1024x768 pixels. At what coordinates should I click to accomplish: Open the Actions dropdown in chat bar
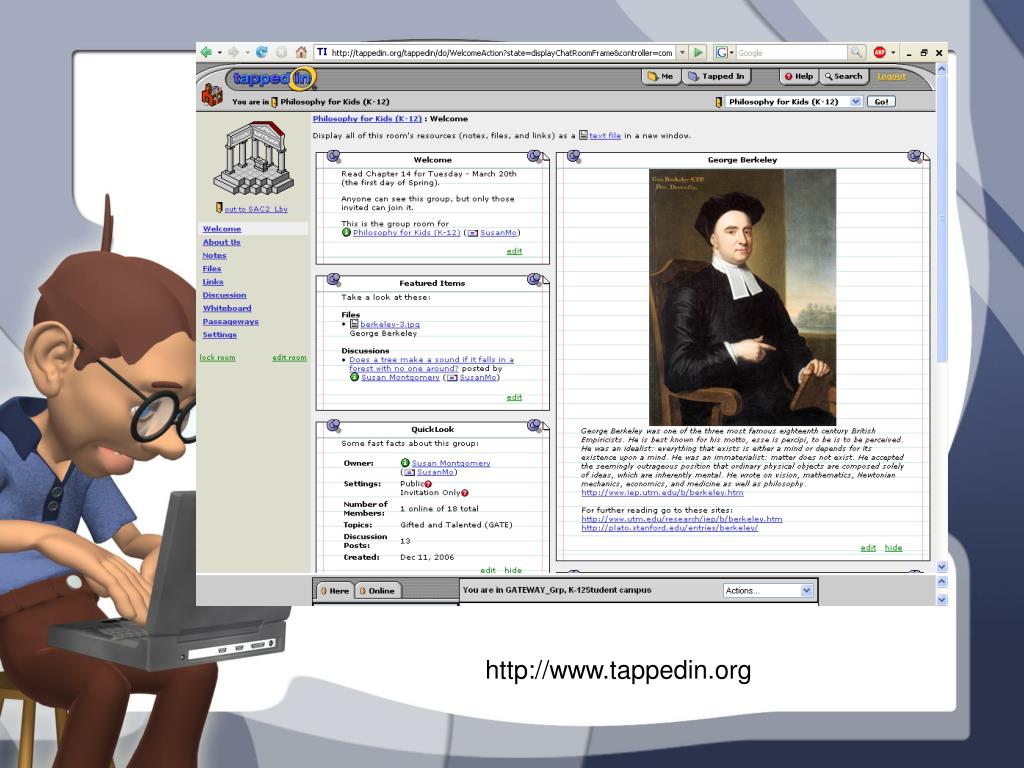[807, 590]
